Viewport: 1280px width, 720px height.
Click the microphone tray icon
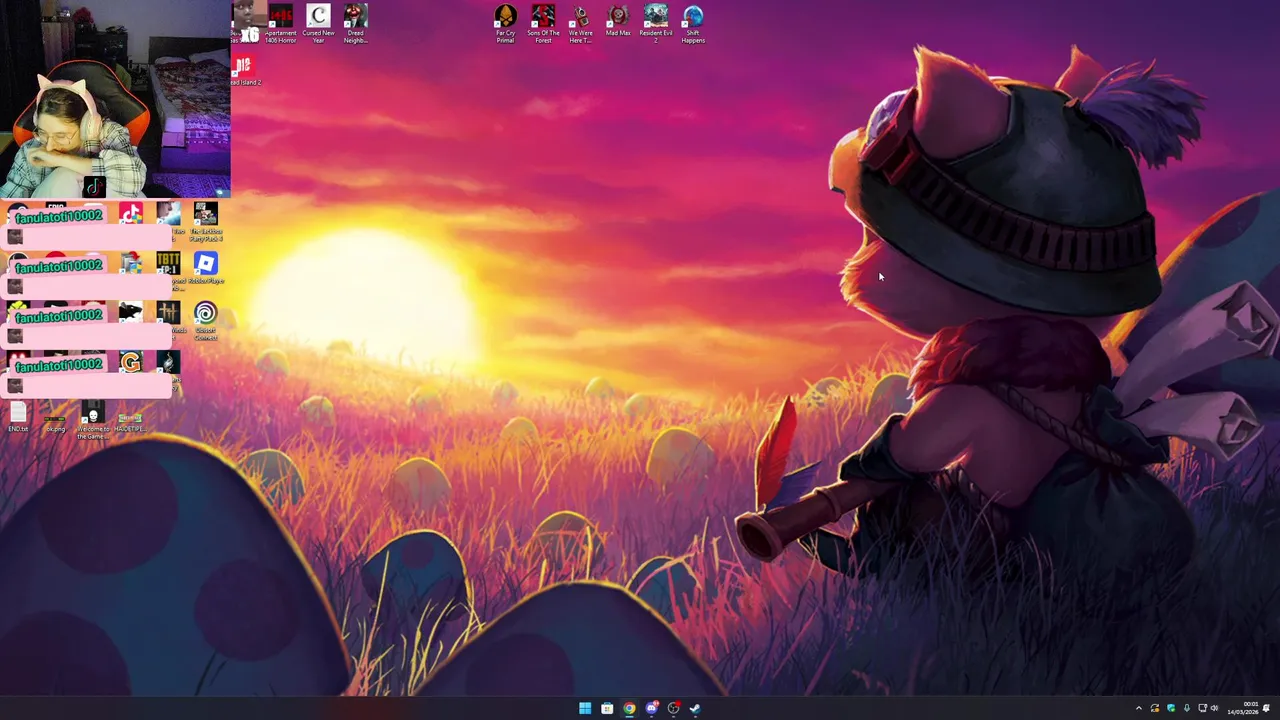pyautogui.click(x=1187, y=708)
